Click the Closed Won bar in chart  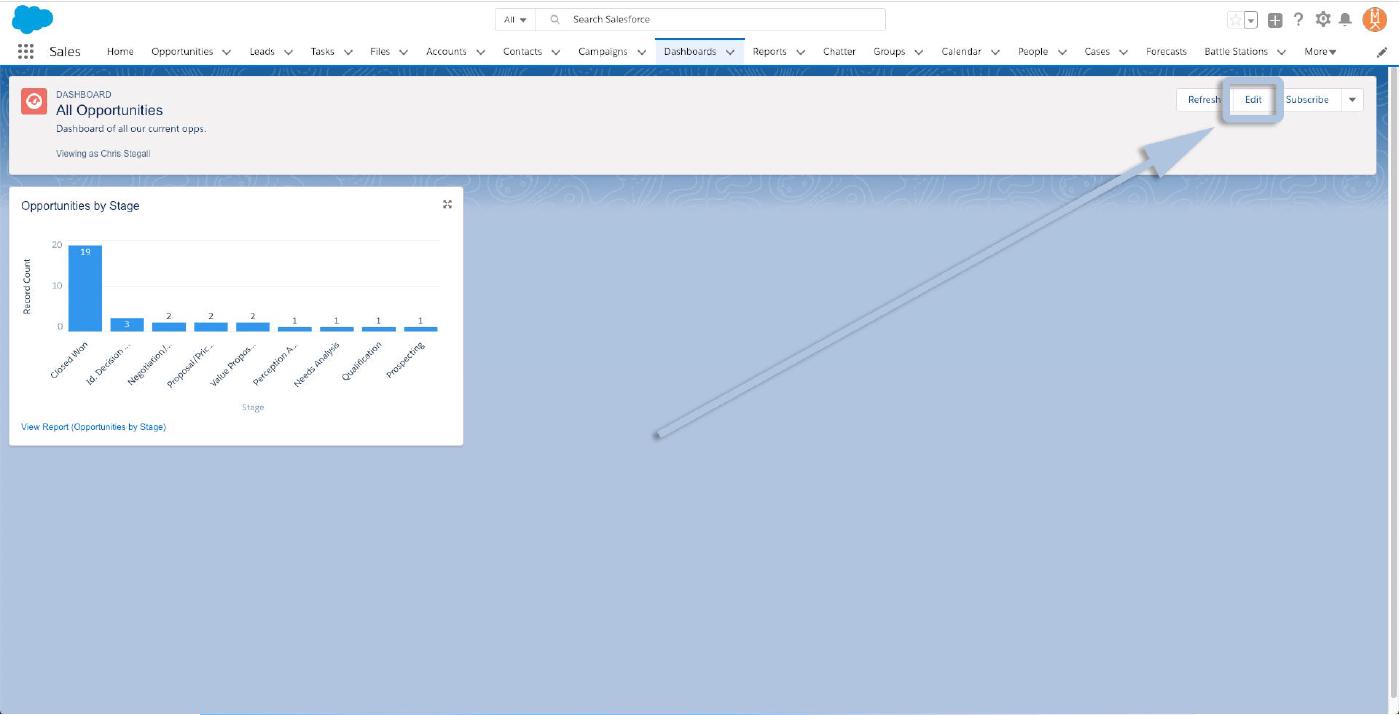[85, 288]
